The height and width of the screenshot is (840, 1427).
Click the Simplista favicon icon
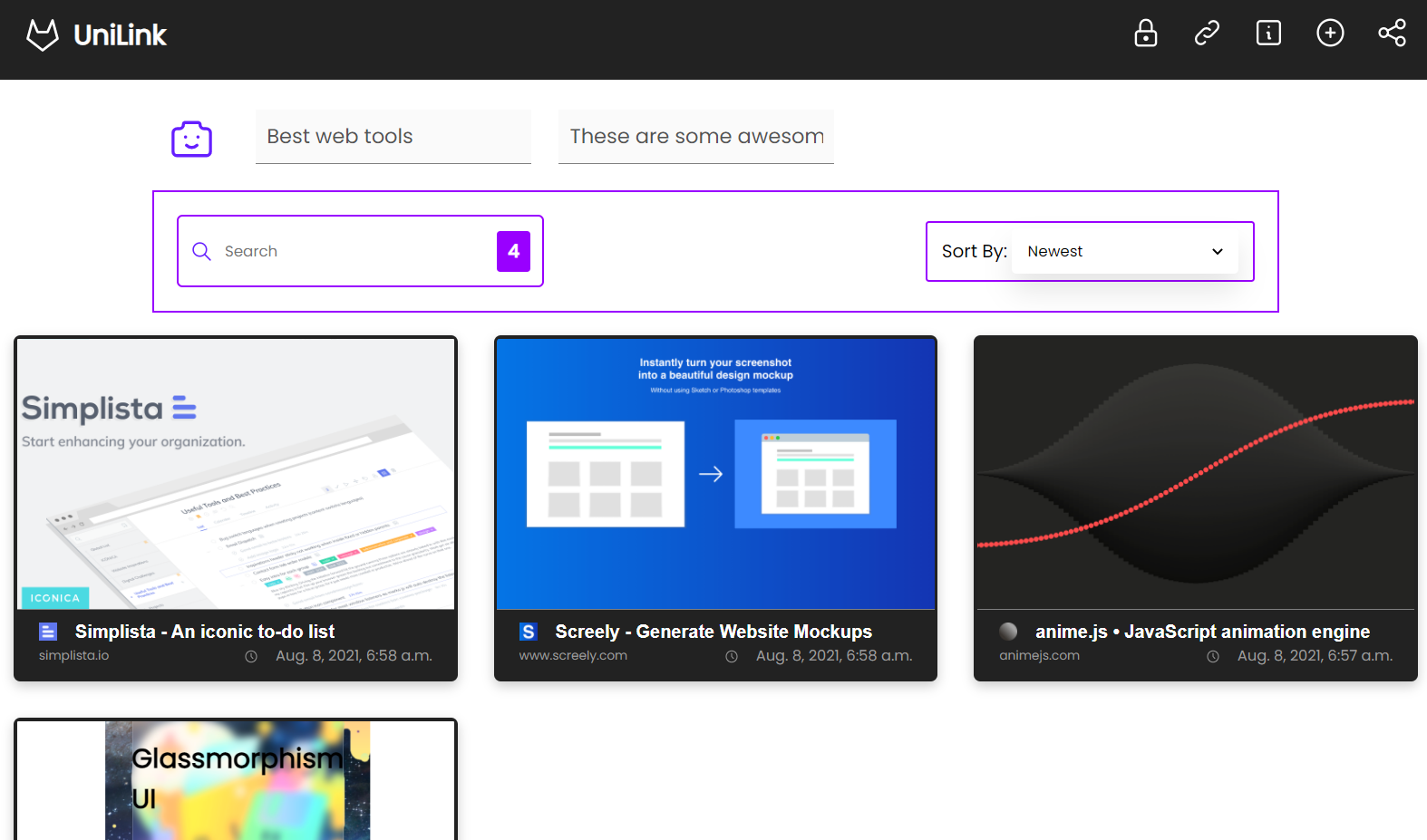48,632
